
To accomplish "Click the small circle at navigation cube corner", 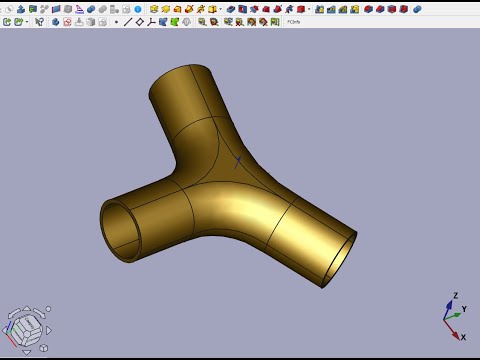I will click(x=48, y=309).
